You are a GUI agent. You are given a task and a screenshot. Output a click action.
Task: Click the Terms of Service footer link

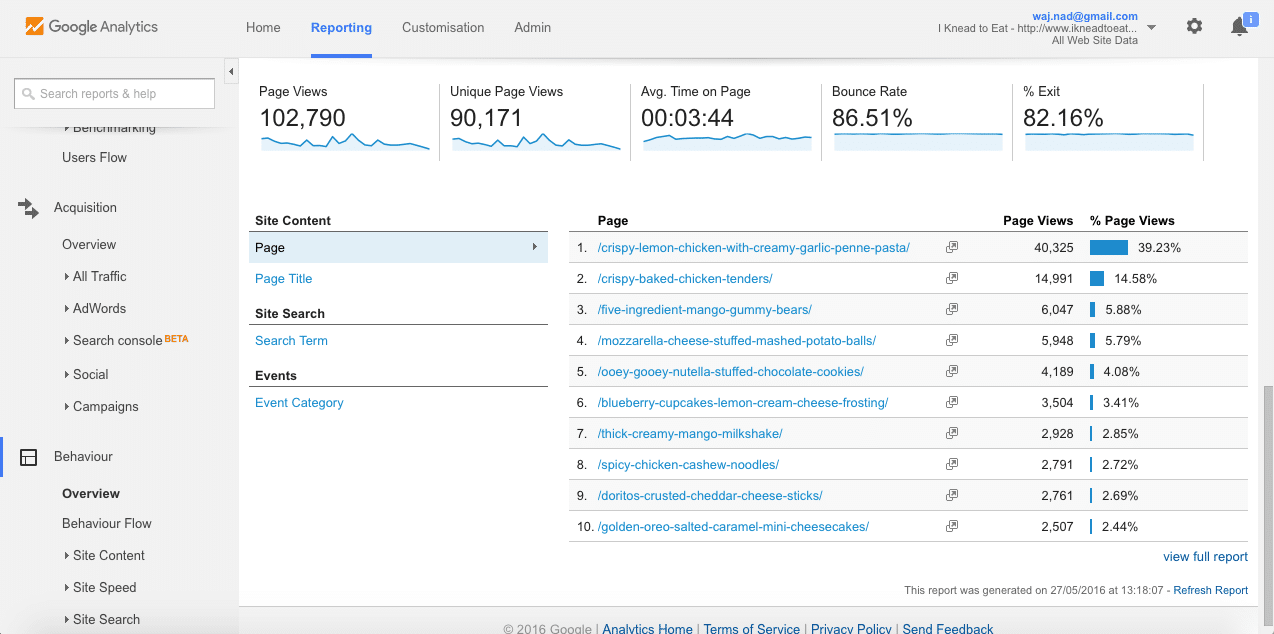coord(752,628)
